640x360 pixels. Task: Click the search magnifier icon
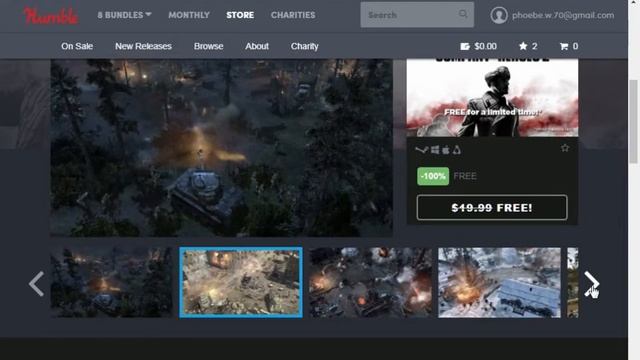click(463, 14)
